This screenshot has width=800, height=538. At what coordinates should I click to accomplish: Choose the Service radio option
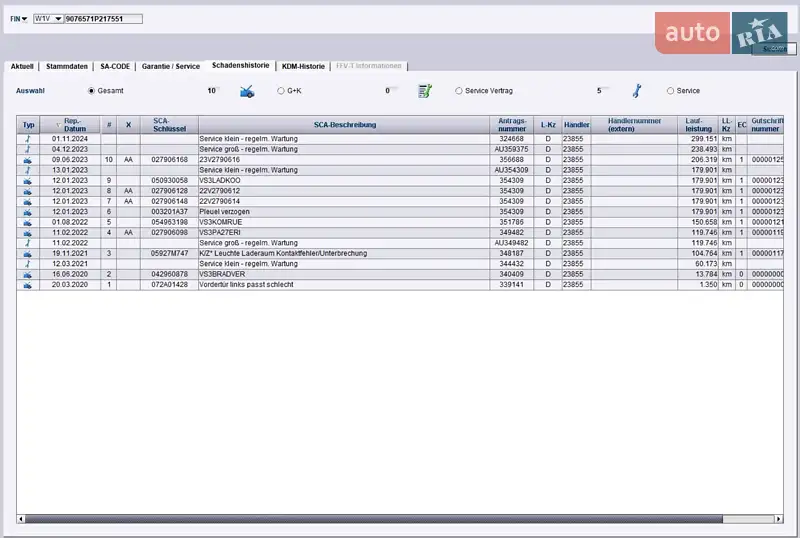pyautogui.click(x=670, y=91)
